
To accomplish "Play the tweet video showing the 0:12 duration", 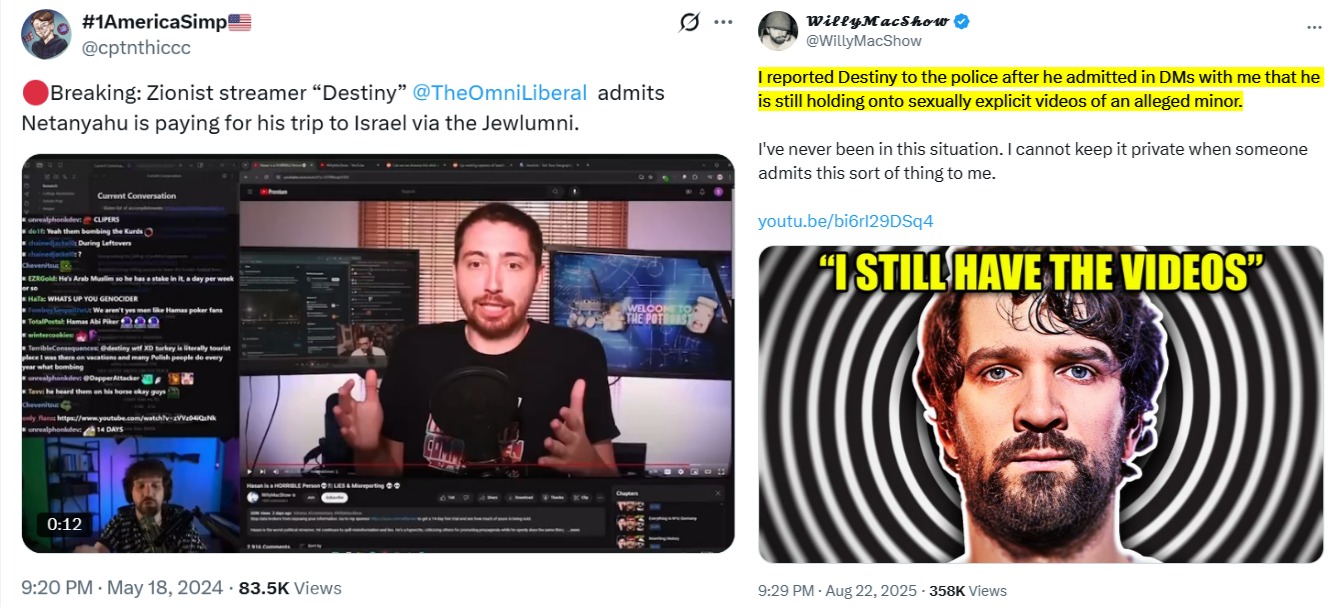I will [x=378, y=353].
